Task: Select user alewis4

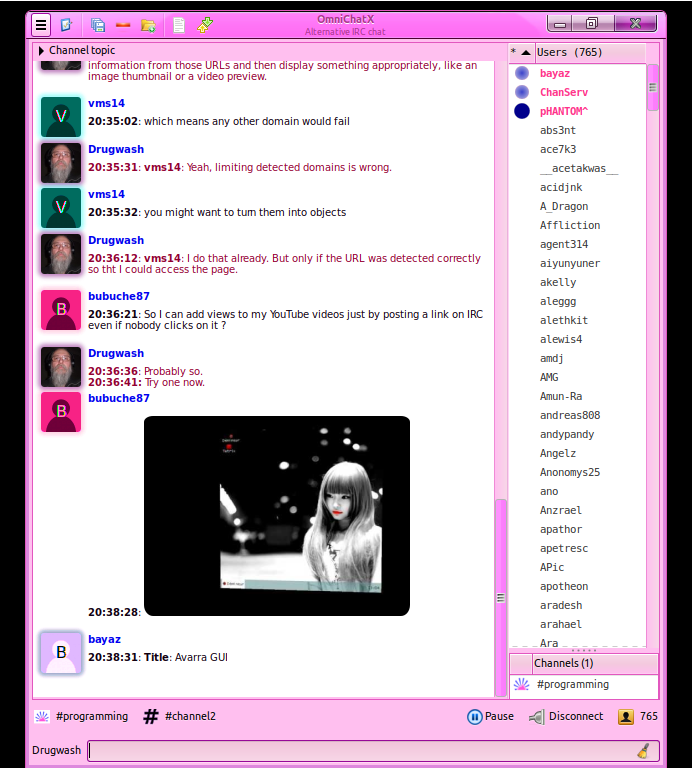Action: pyautogui.click(x=561, y=339)
